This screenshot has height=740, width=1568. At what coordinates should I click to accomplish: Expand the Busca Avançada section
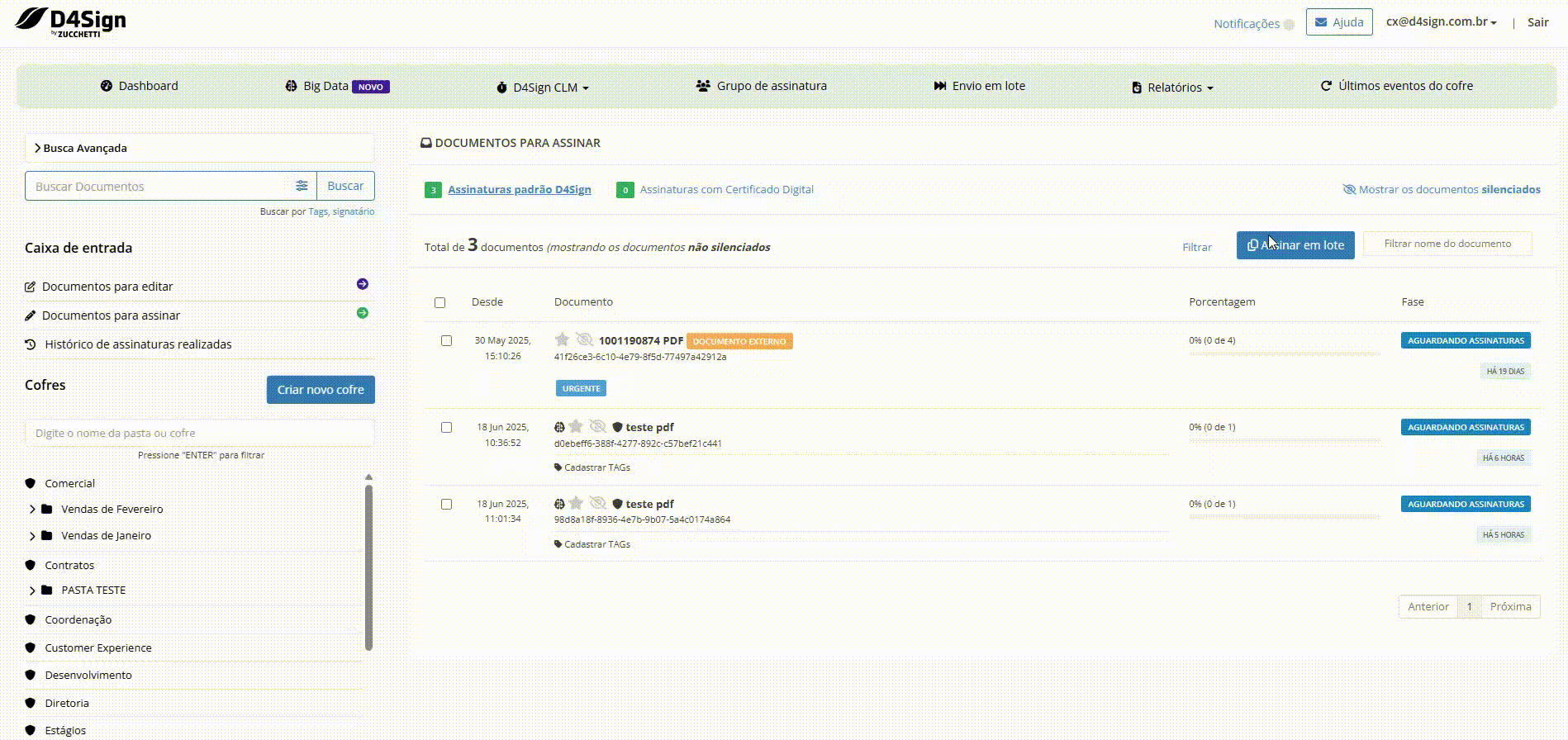click(x=199, y=148)
